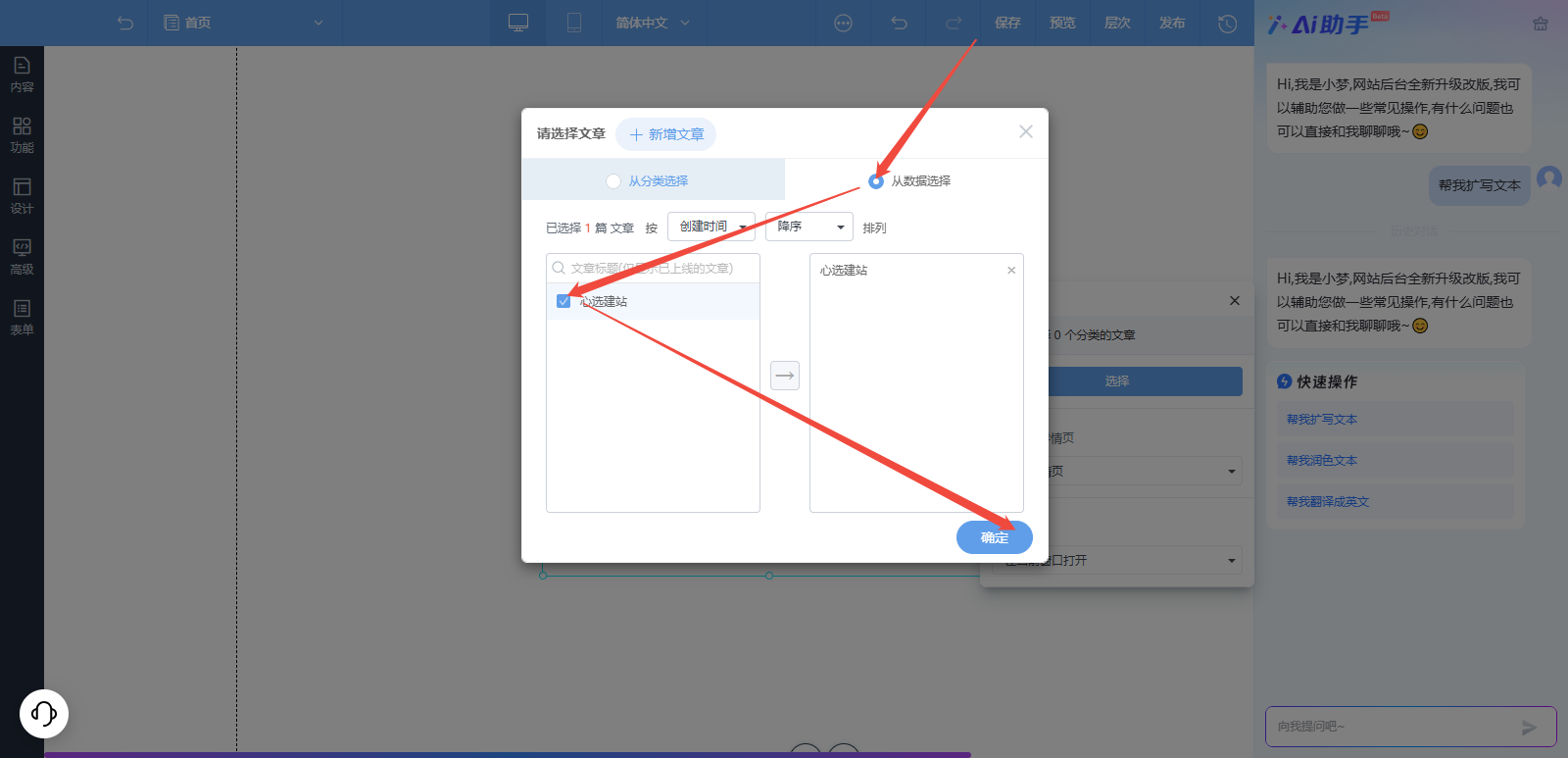Image resolution: width=1568 pixels, height=758 pixels.
Task: Open the 内容 content panel in sidebar
Action: [22, 74]
